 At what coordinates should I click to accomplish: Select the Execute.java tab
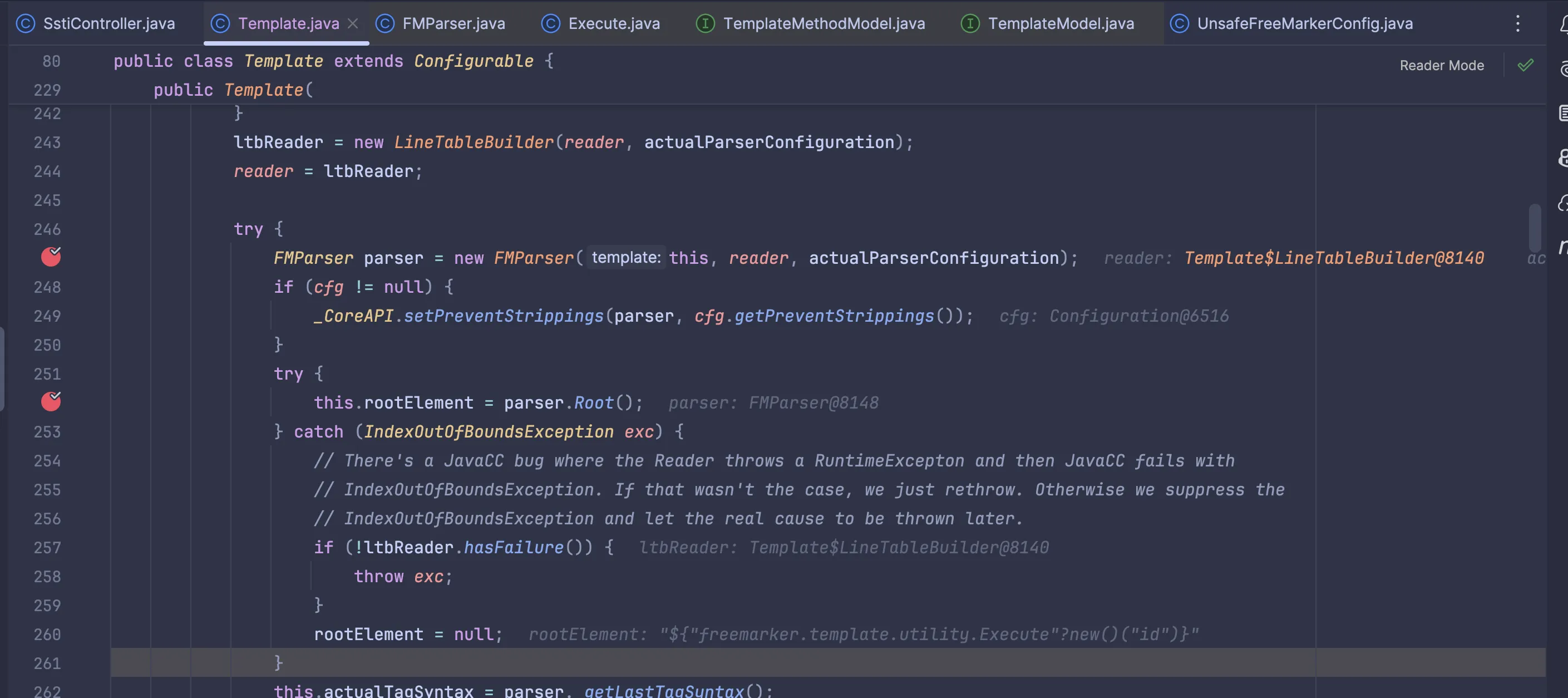(x=601, y=23)
